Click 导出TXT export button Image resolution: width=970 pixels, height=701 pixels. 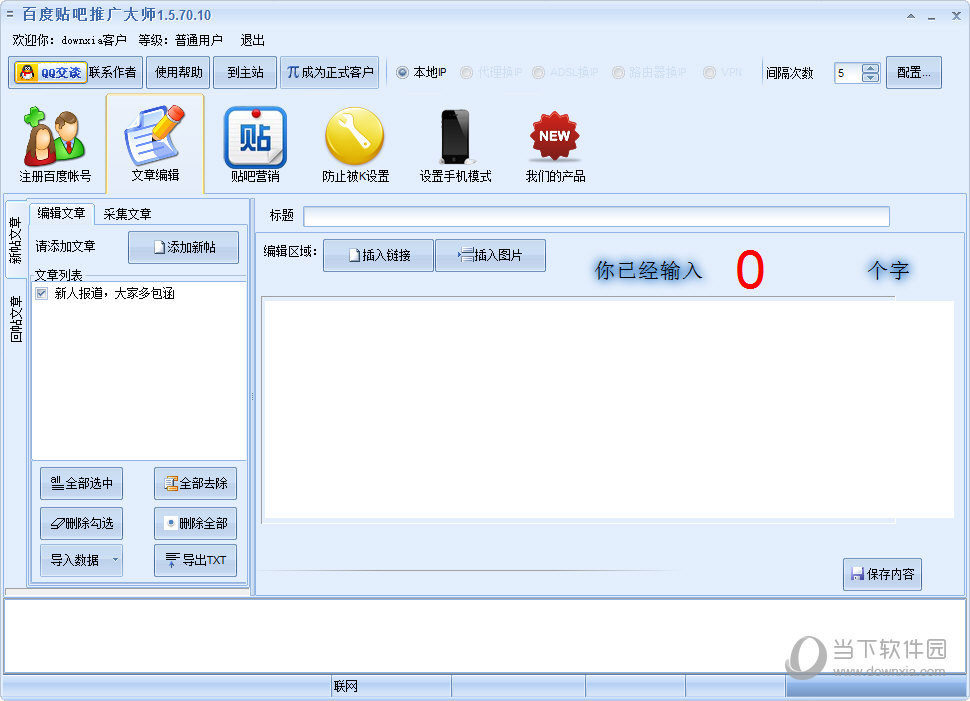pos(195,560)
